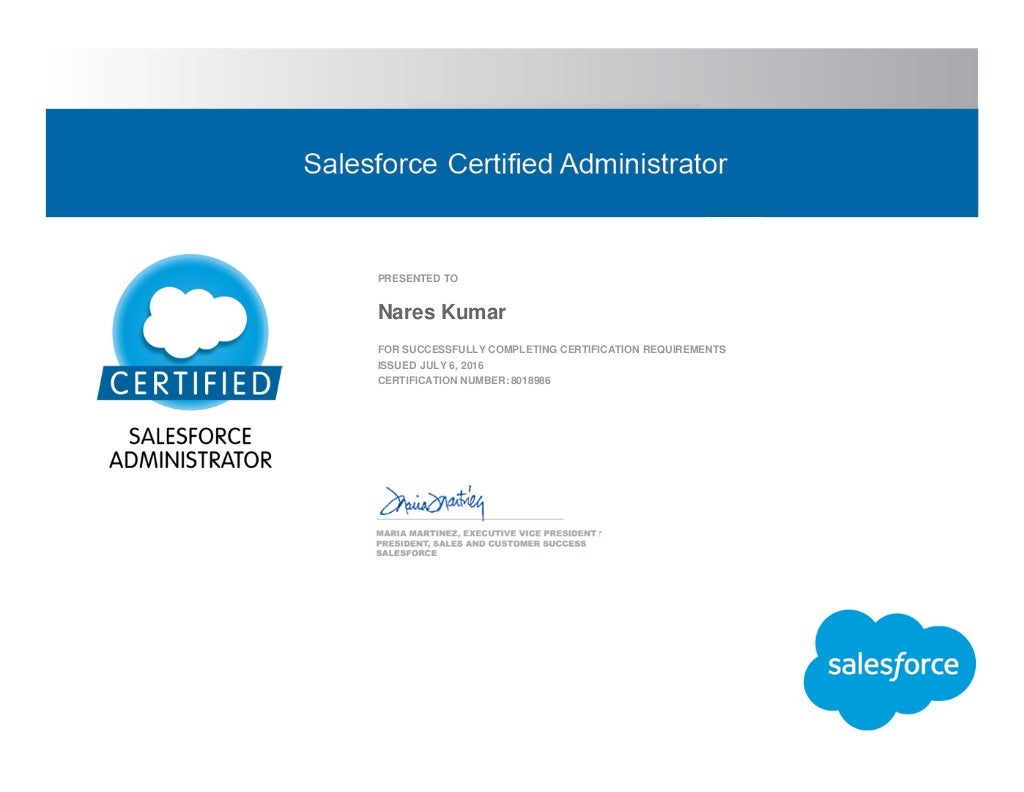This screenshot has width=1024, height=792.
Task: Click the Salesforce Certified badge cloud icon
Action: [195, 323]
